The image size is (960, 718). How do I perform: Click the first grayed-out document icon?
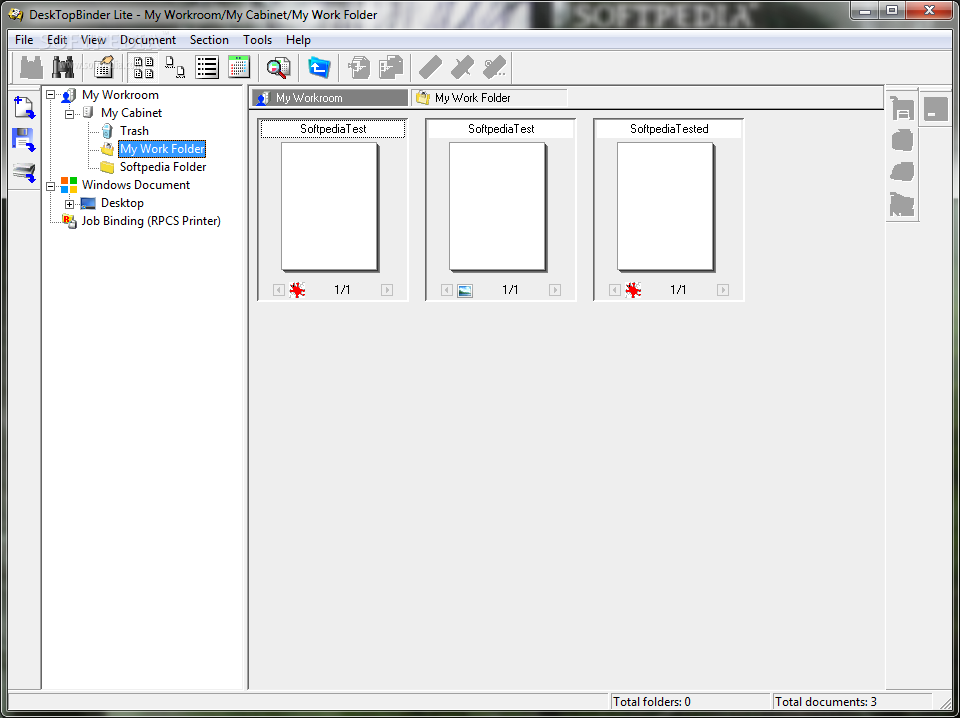tap(359, 67)
